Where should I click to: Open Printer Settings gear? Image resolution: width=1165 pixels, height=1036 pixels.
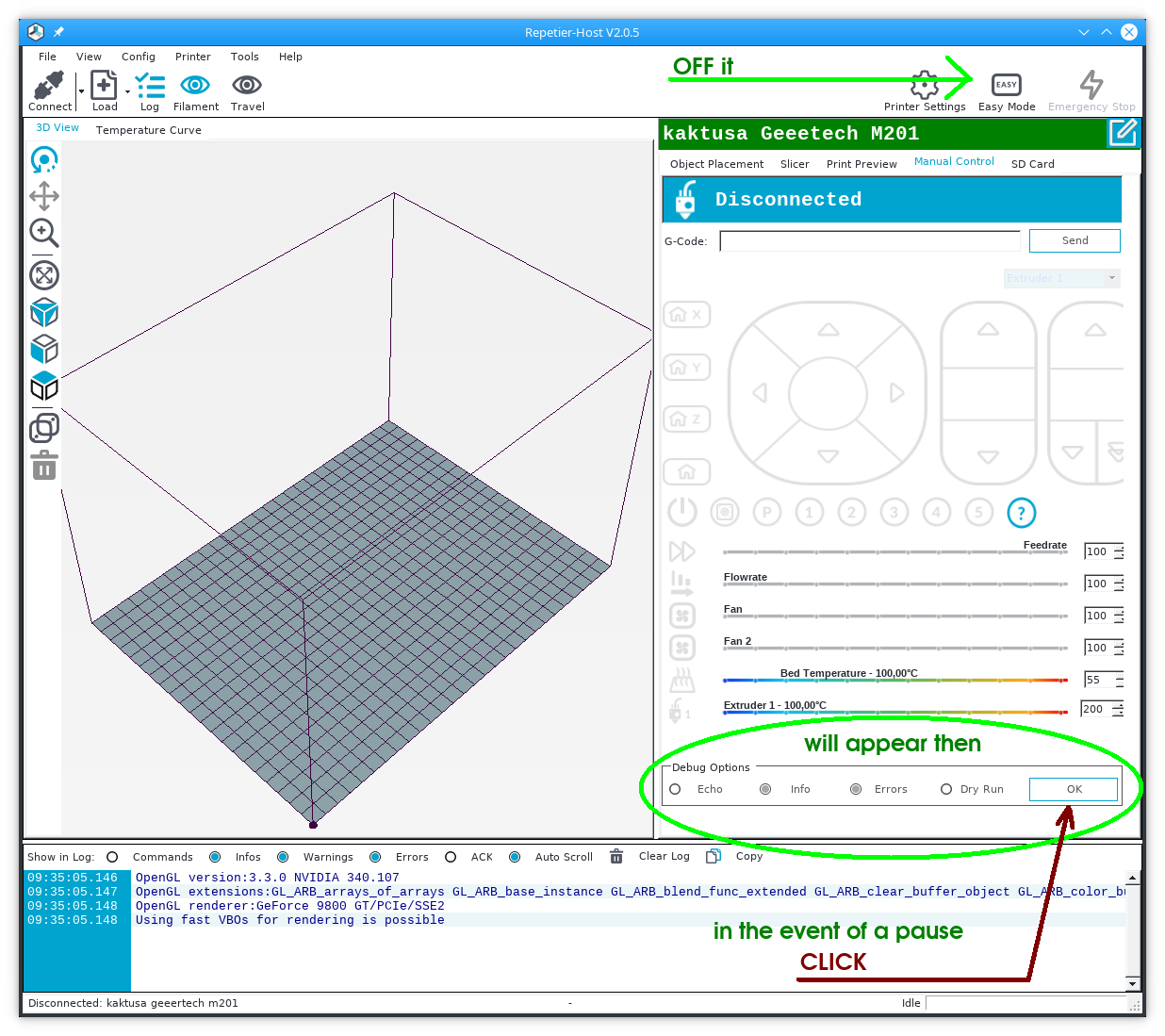point(925,85)
